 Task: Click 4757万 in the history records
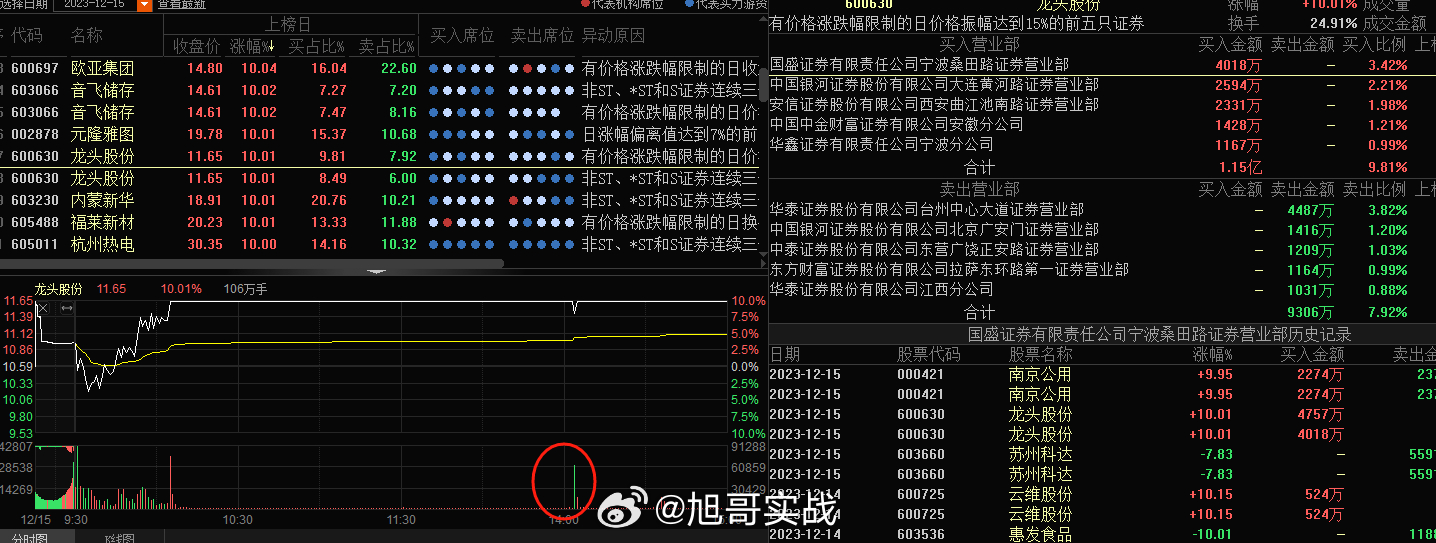[x=1320, y=414]
